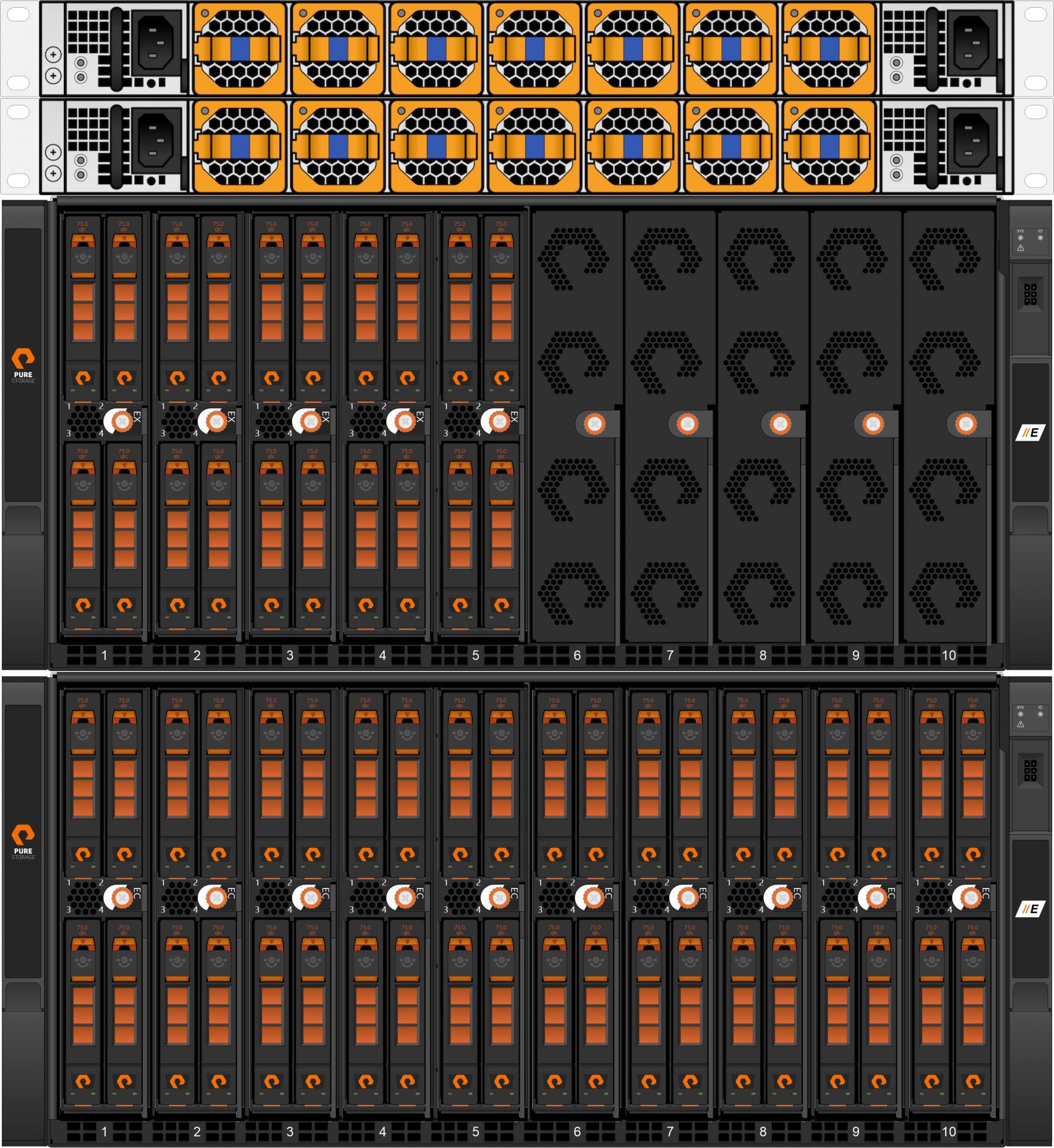The height and width of the screenshot is (1148, 1054).
Task: Select the right power socket on the second unit
Action: coord(971,140)
